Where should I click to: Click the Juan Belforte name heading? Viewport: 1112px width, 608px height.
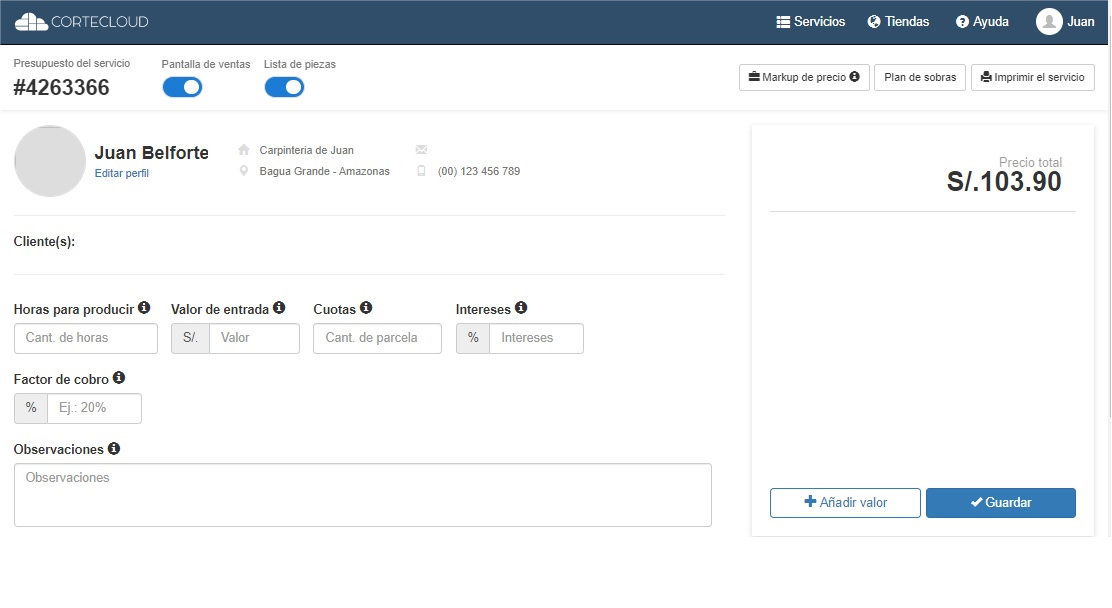pyautogui.click(x=152, y=153)
